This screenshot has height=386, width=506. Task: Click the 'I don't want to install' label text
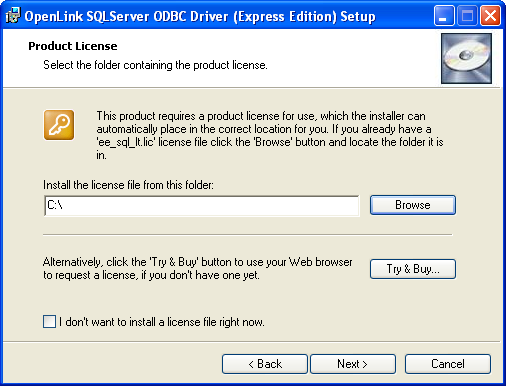(x=162, y=322)
